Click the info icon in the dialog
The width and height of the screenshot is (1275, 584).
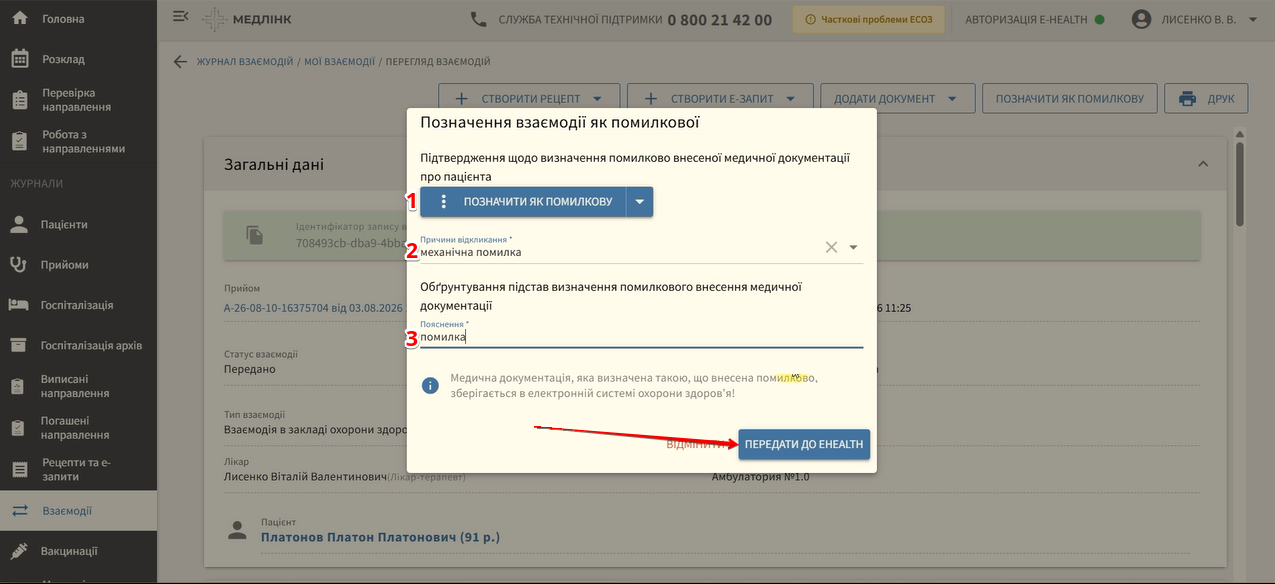click(x=430, y=385)
